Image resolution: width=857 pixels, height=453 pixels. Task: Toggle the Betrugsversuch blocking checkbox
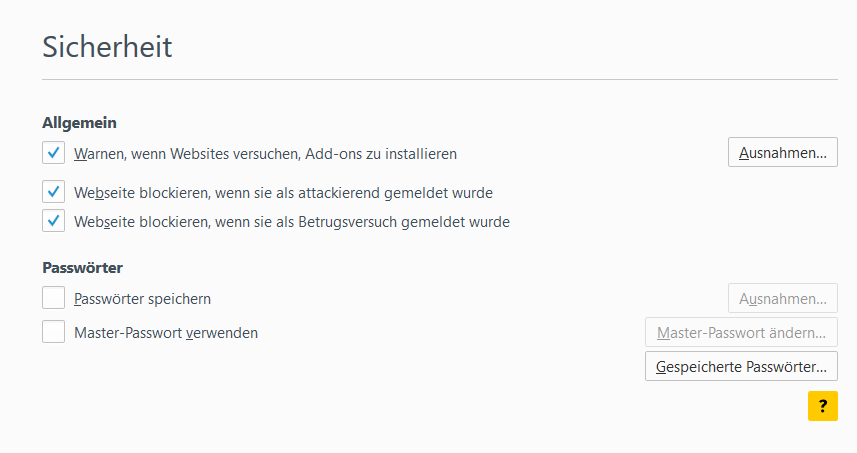(x=54, y=221)
